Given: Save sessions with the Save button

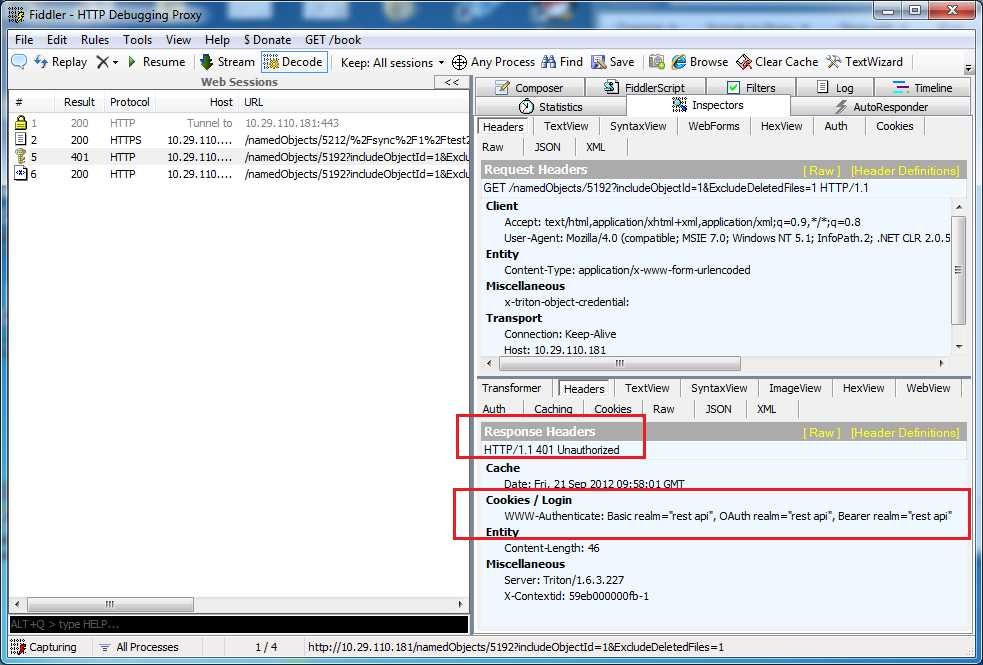Looking at the screenshot, I should [612, 61].
